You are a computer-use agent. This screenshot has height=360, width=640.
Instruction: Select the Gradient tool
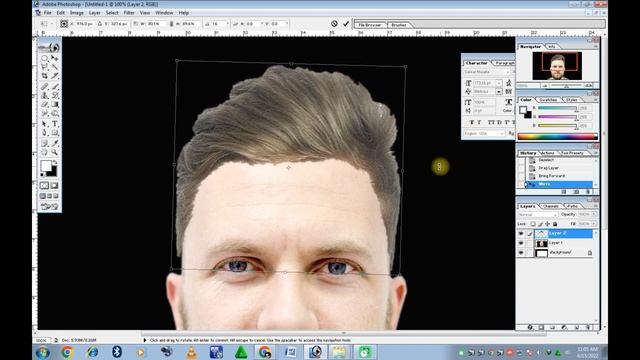pyautogui.click(x=55, y=104)
